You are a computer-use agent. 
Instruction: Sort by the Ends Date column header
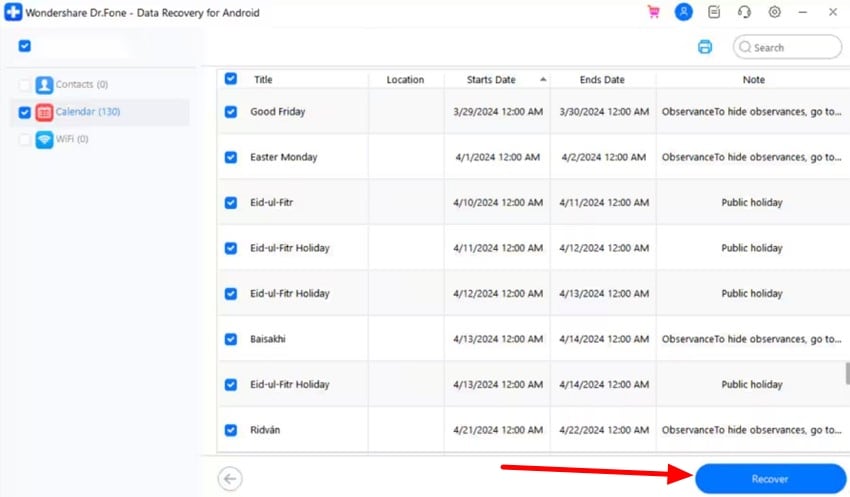point(602,80)
